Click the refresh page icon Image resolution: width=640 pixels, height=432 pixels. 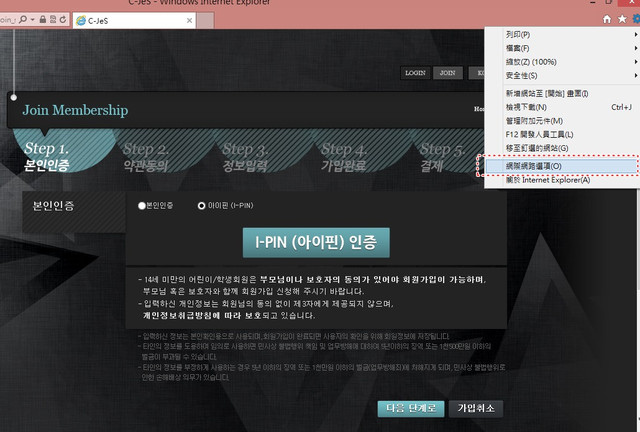click(62, 19)
